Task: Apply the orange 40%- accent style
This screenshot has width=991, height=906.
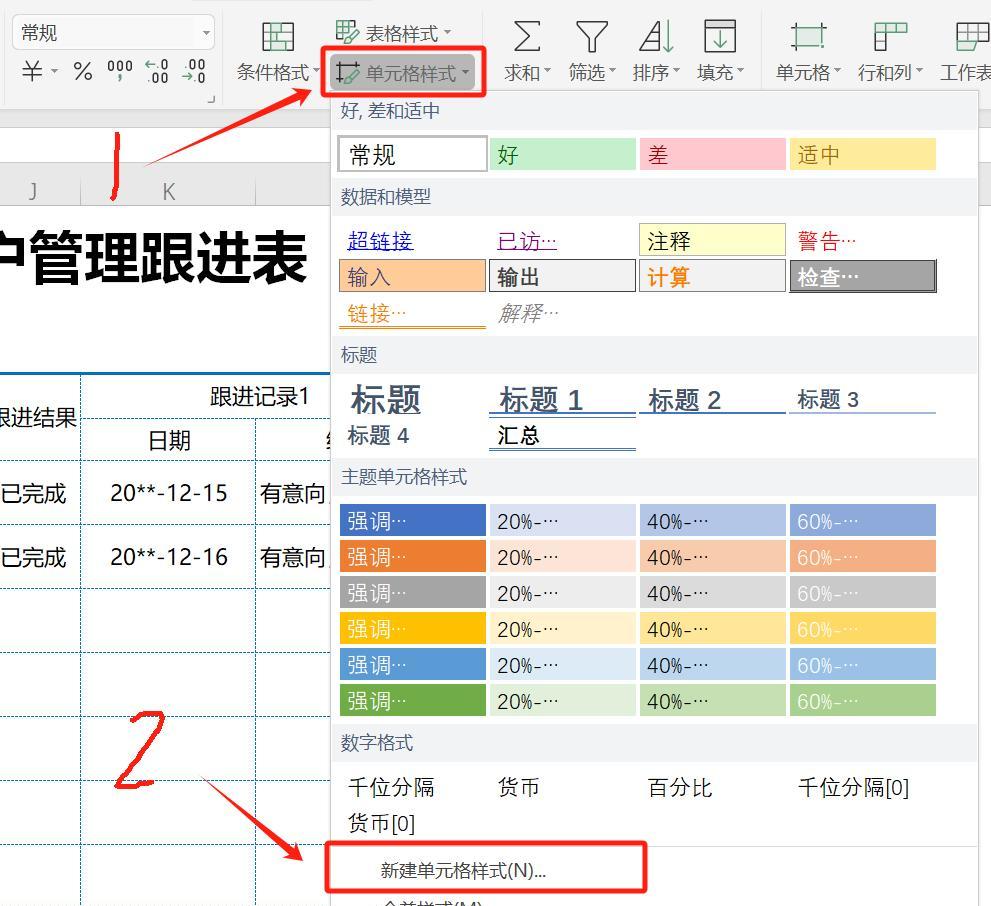Action: tap(712, 557)
